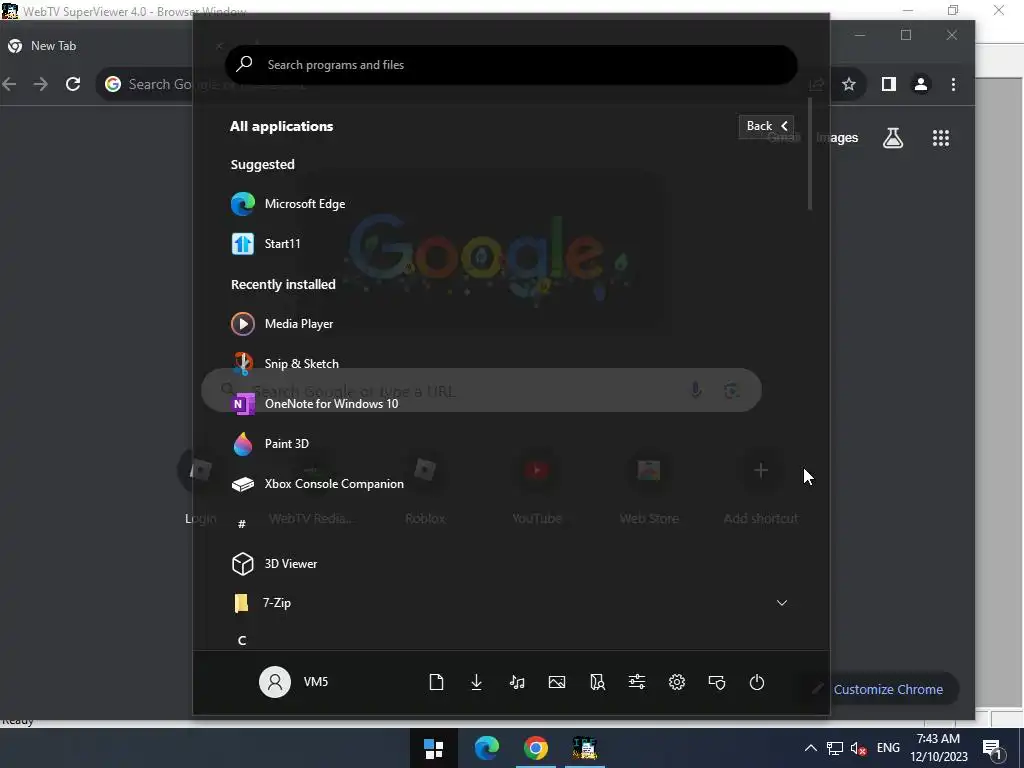Screen dimensions: 1024x768
Task: Toggle Chrome side panel icon
Action: coord(889,84)
